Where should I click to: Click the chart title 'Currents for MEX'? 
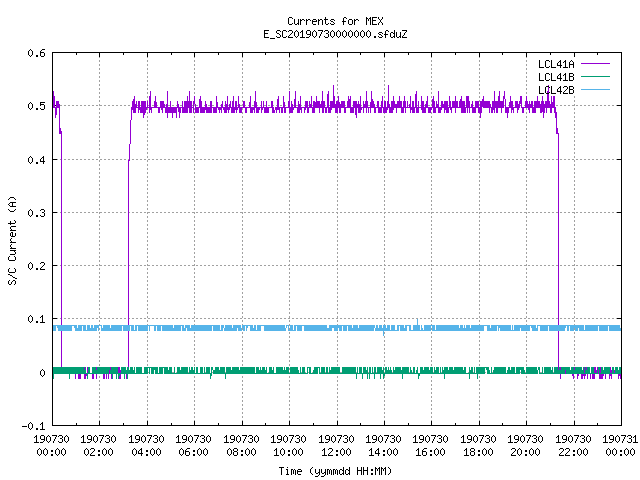[335, 21]
